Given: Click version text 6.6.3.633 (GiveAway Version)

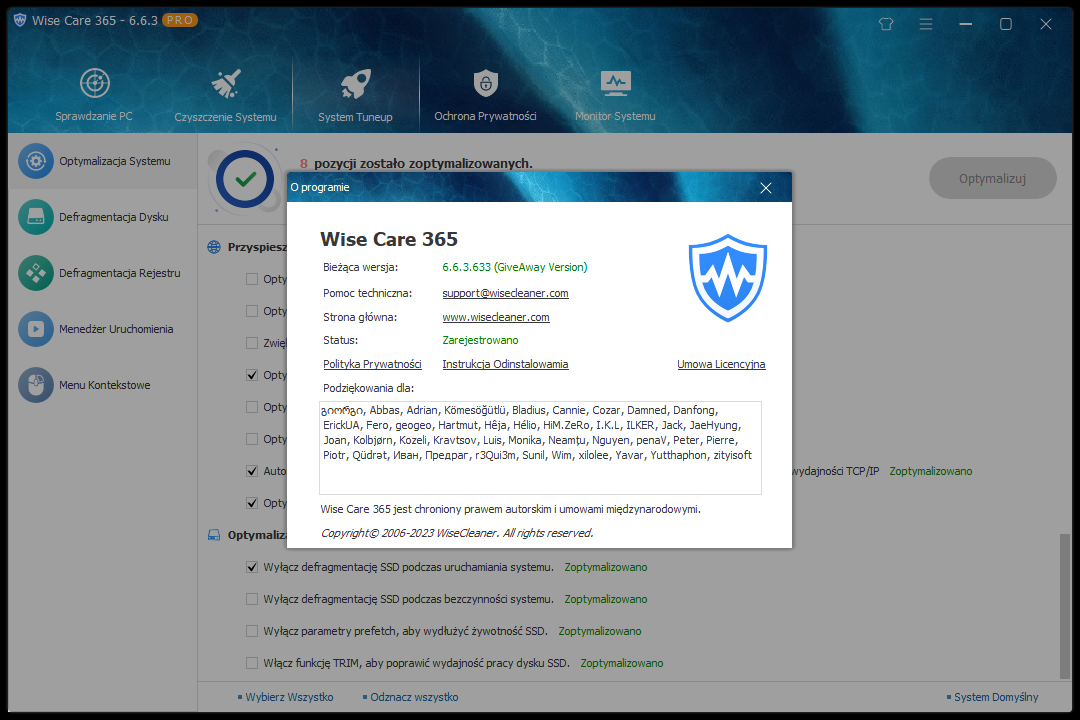Looking at the screenshot, I should point(515,267).
